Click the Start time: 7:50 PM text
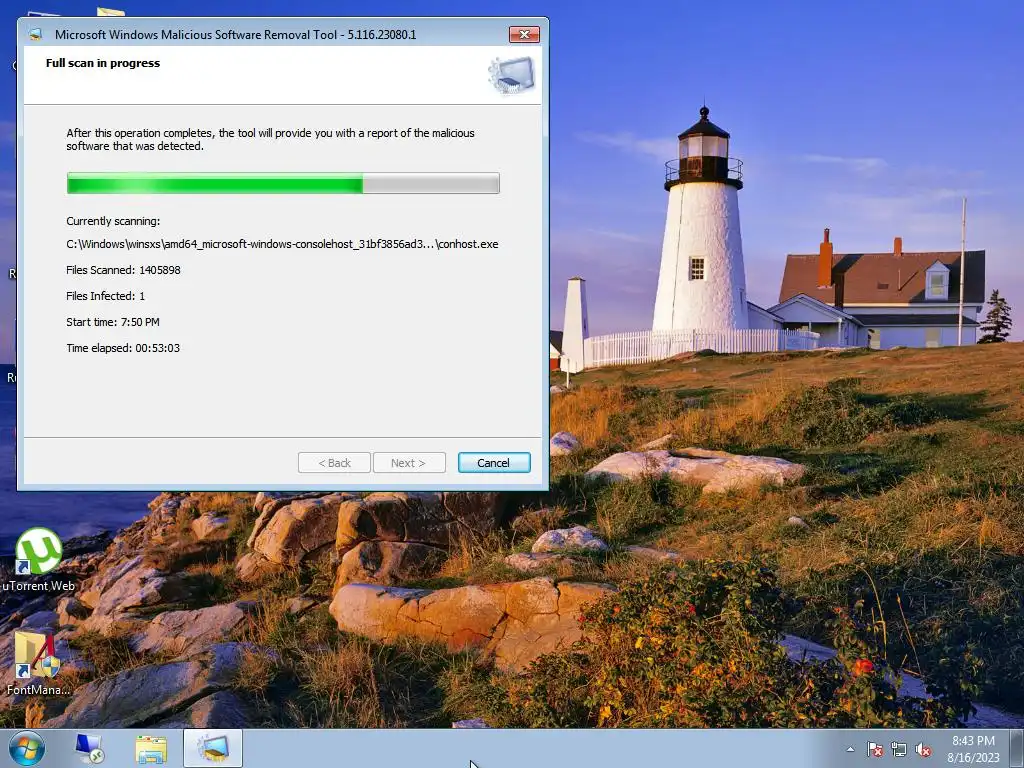Image resolution: width=1024 pixels, height=768 pixels. click(x=113, y=322)
